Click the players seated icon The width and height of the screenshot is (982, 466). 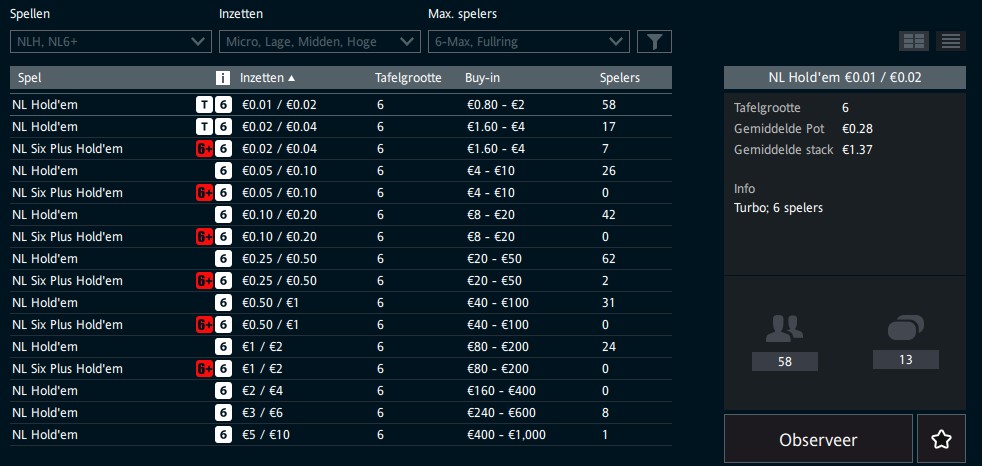coord(784,328)
